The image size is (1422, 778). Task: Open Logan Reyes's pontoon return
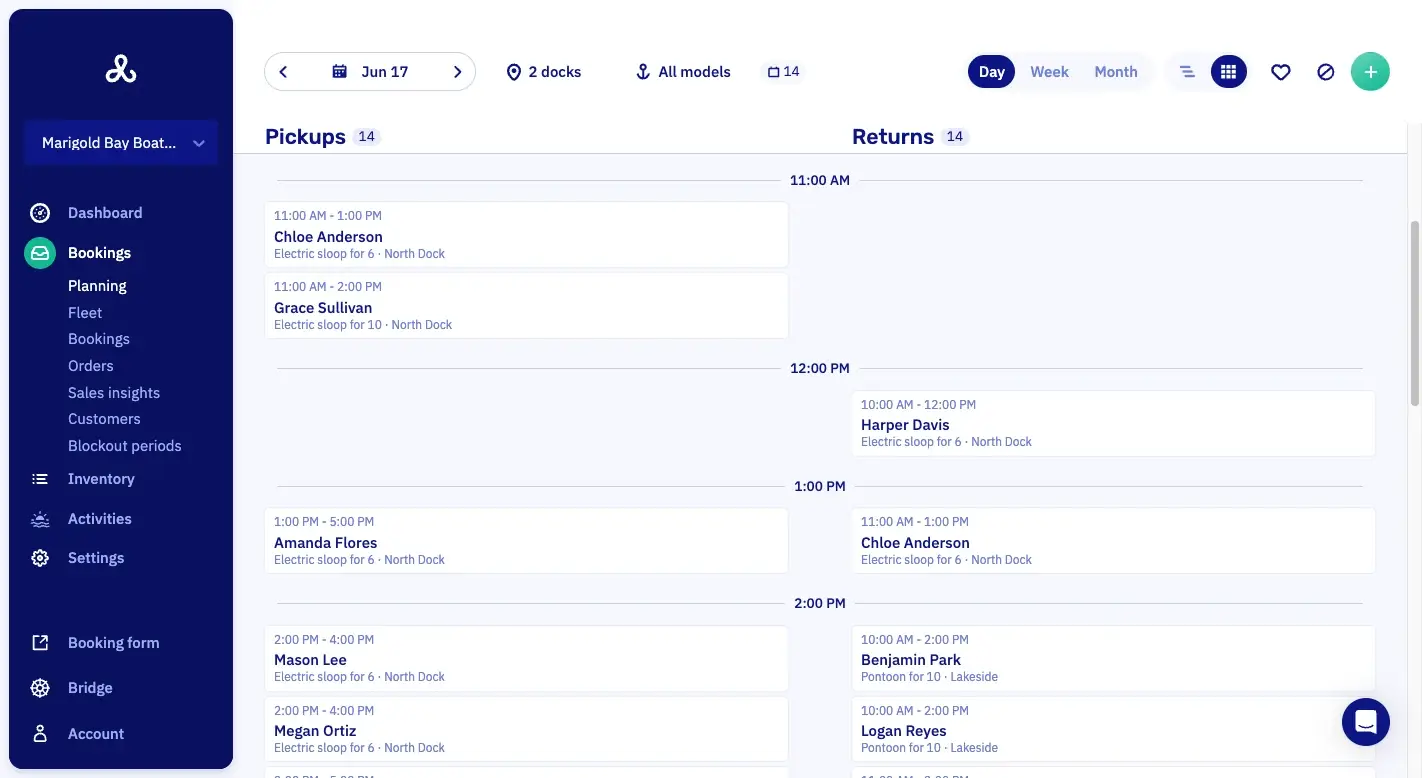(x=1113, y=730)
